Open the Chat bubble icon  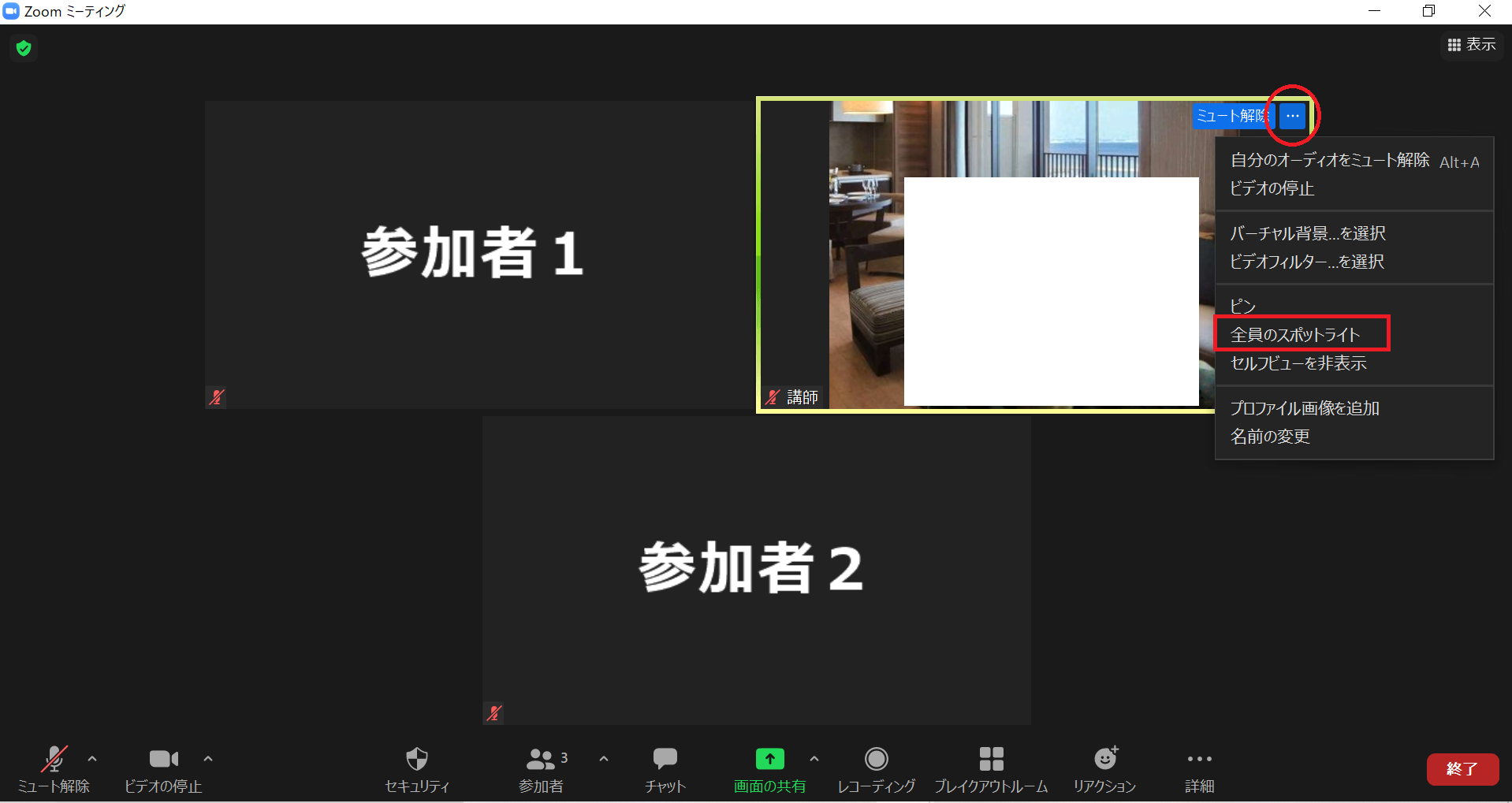[x=665, y=760]
